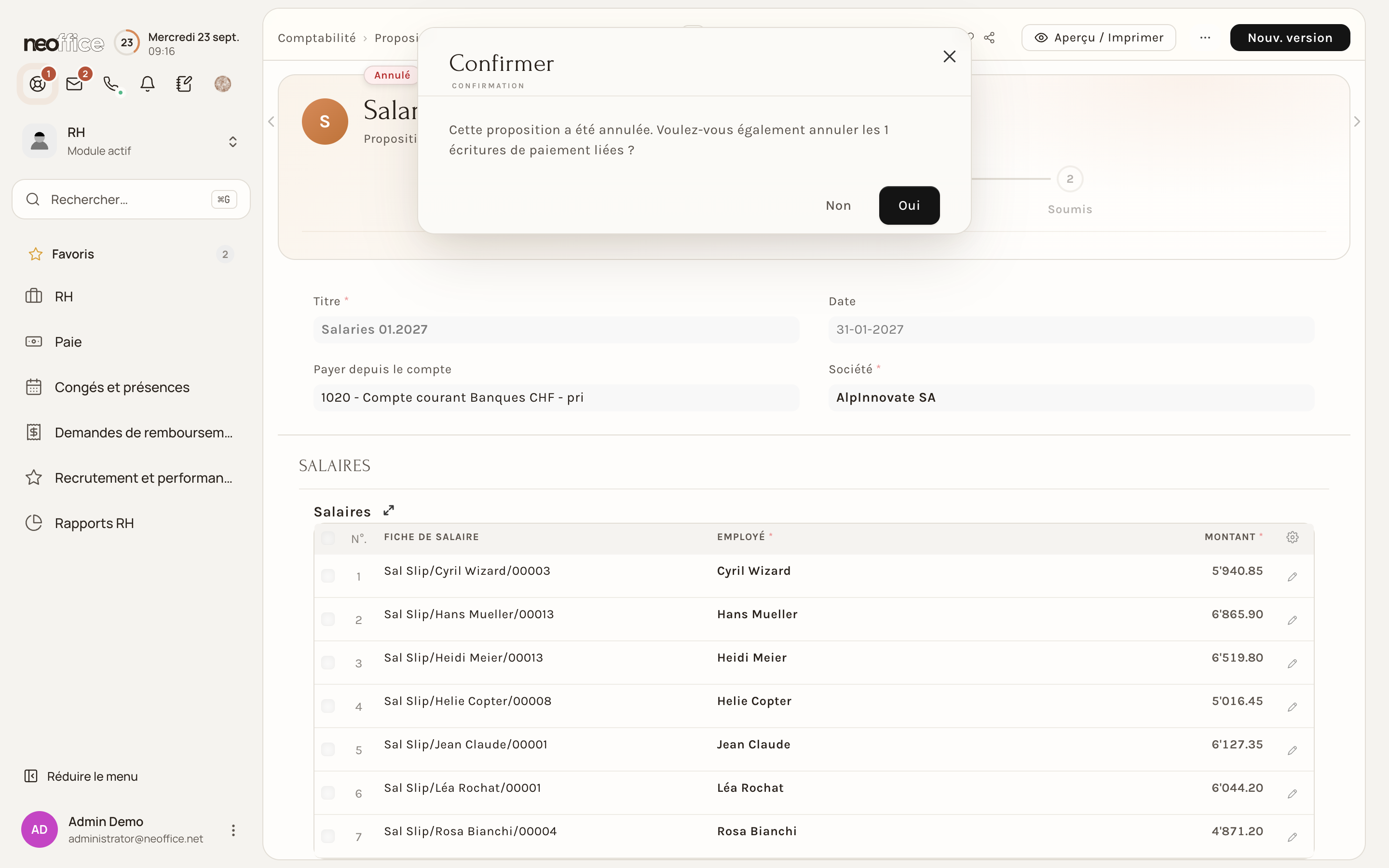The image size is (1389, 868).
Task: Select checkbox for Heidi Meier row
Action: (x=328, y=663)
